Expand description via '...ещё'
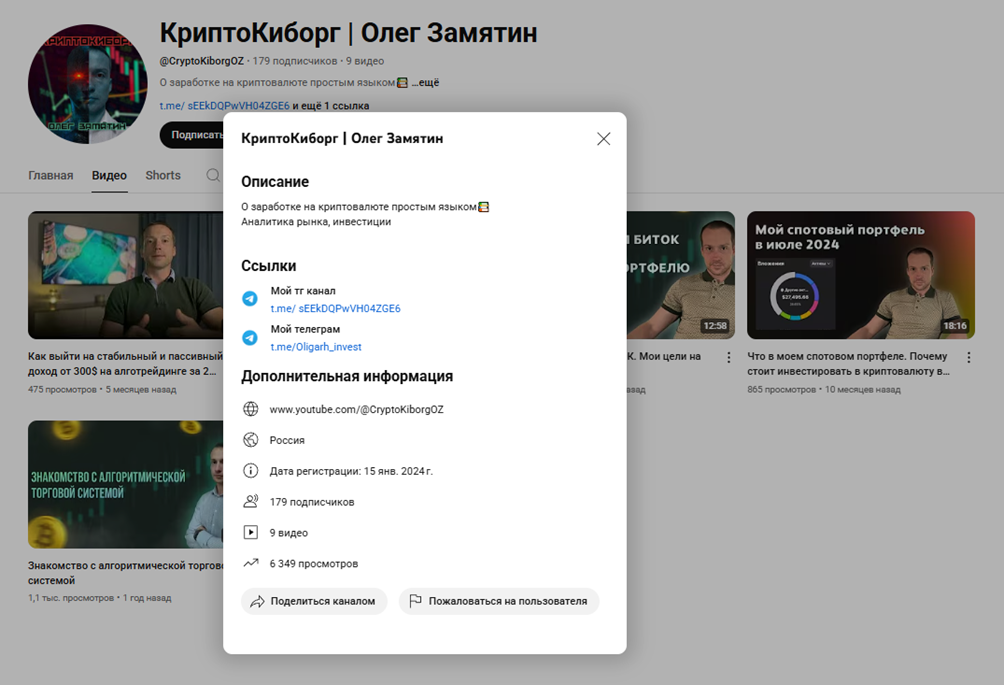The image size is (1004, 685). (x=425, y=83)
